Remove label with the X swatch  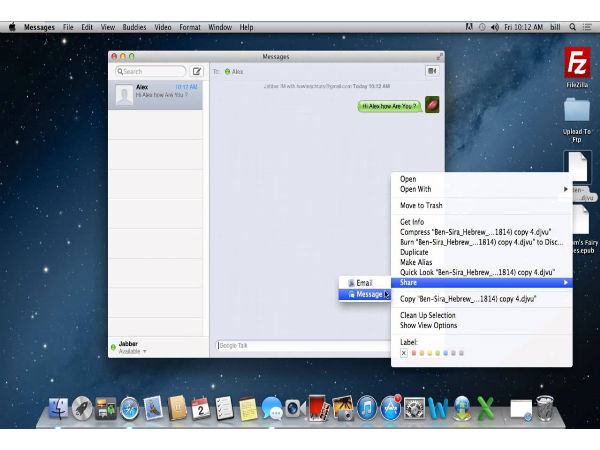click(x=404, y=353)
